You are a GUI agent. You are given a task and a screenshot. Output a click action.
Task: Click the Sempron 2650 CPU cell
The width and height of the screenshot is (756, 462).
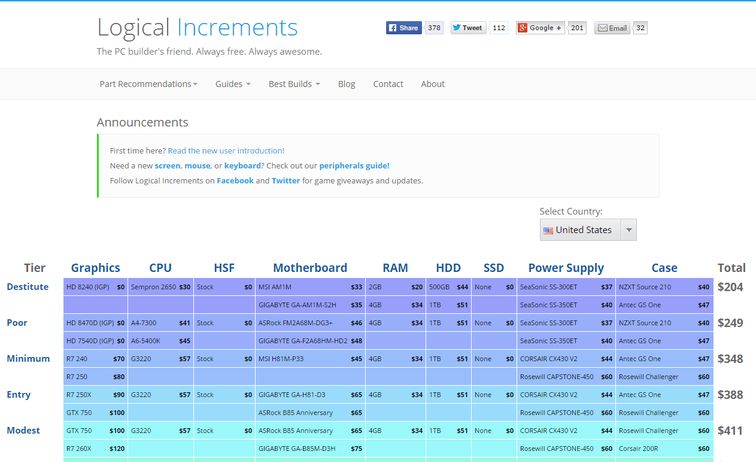click(153, 287)
